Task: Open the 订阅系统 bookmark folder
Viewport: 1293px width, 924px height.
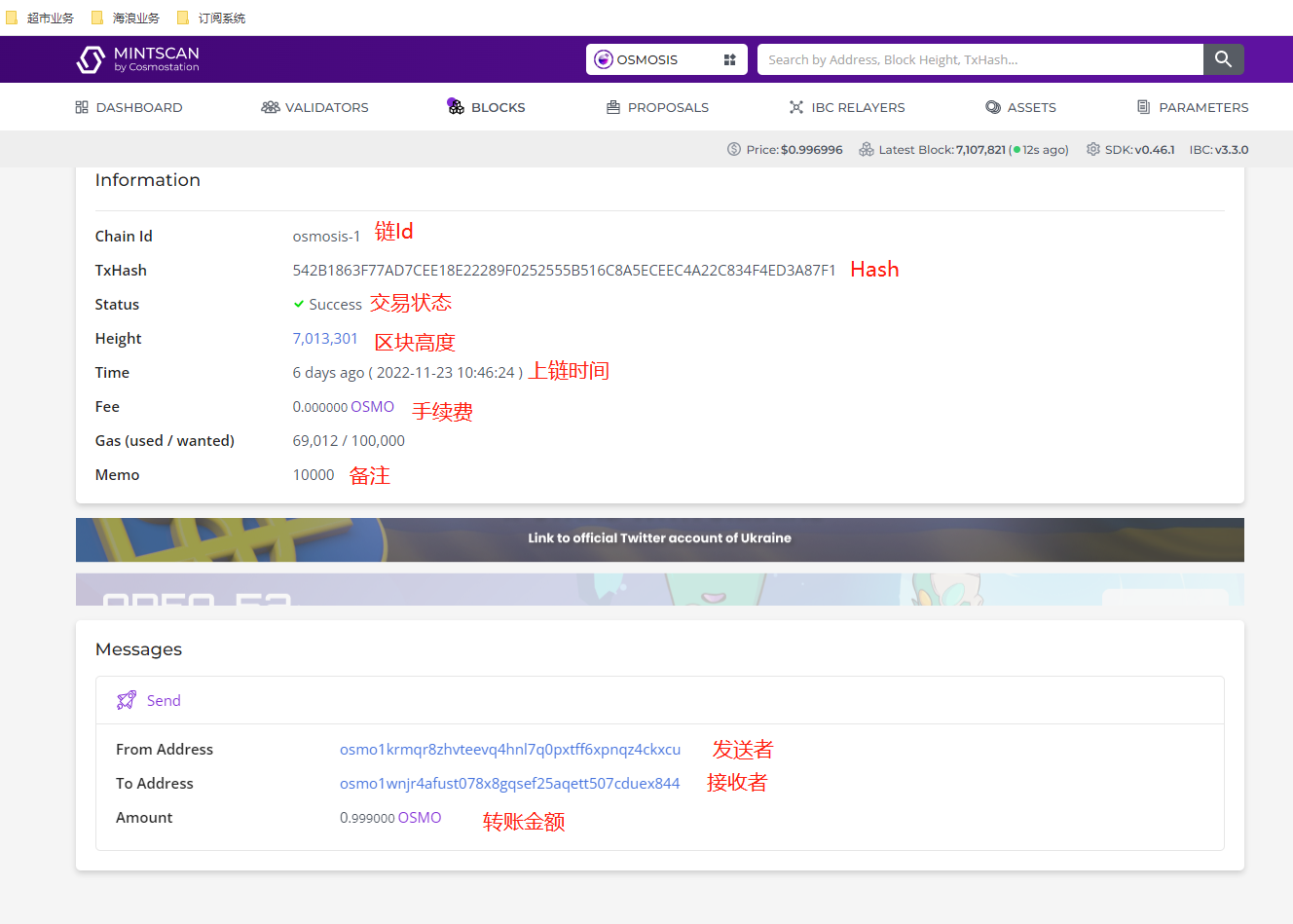Action: click(x=211, y=18)
